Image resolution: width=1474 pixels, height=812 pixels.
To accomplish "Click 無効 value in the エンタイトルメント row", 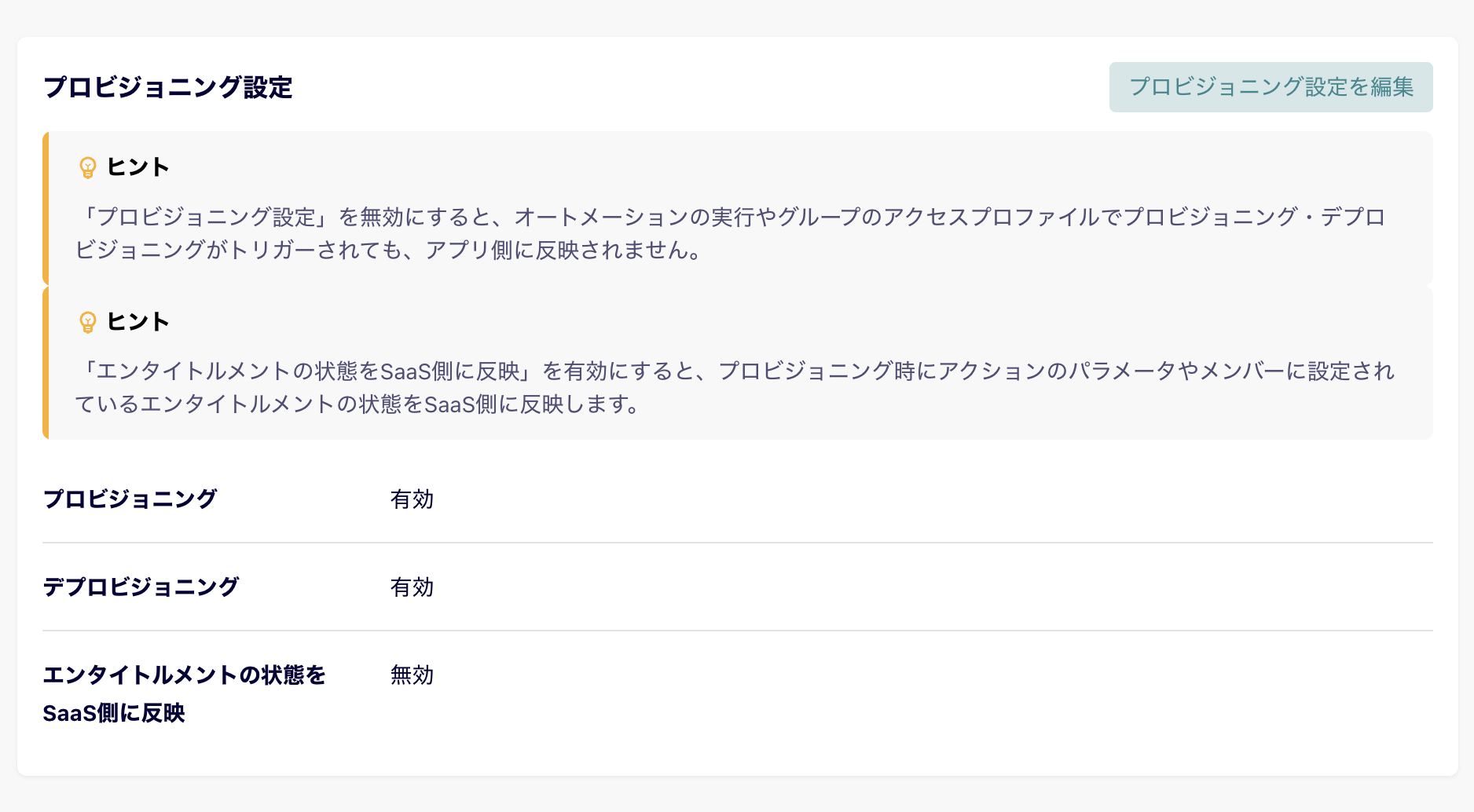I will (x=412, y=675).
